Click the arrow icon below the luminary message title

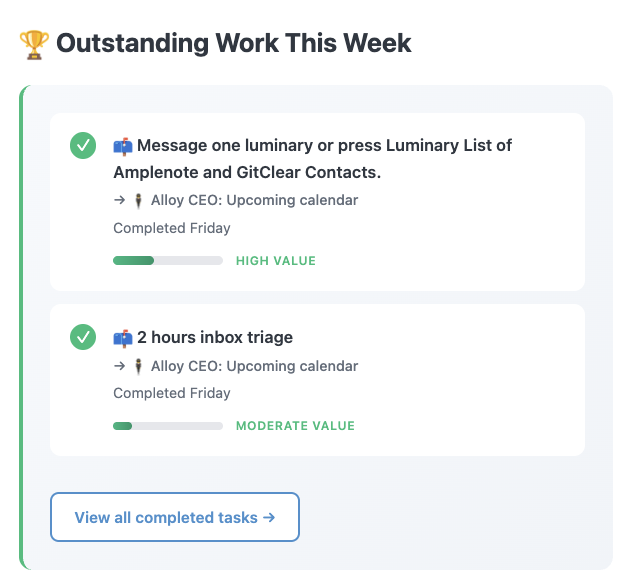(x=120, y=200)
